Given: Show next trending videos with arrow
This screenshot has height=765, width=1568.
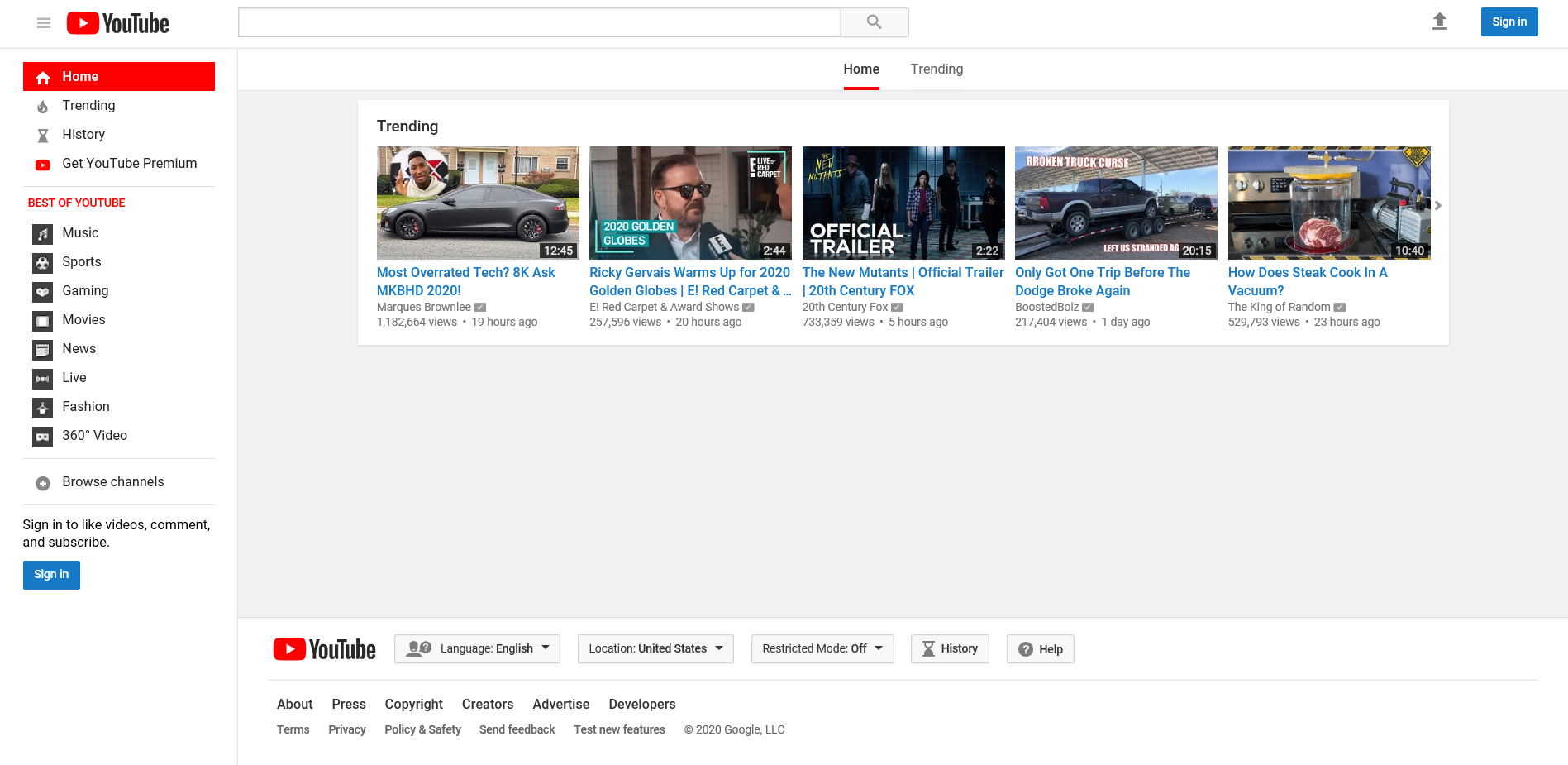Looking at the screenshot, I should [1437, 206].
